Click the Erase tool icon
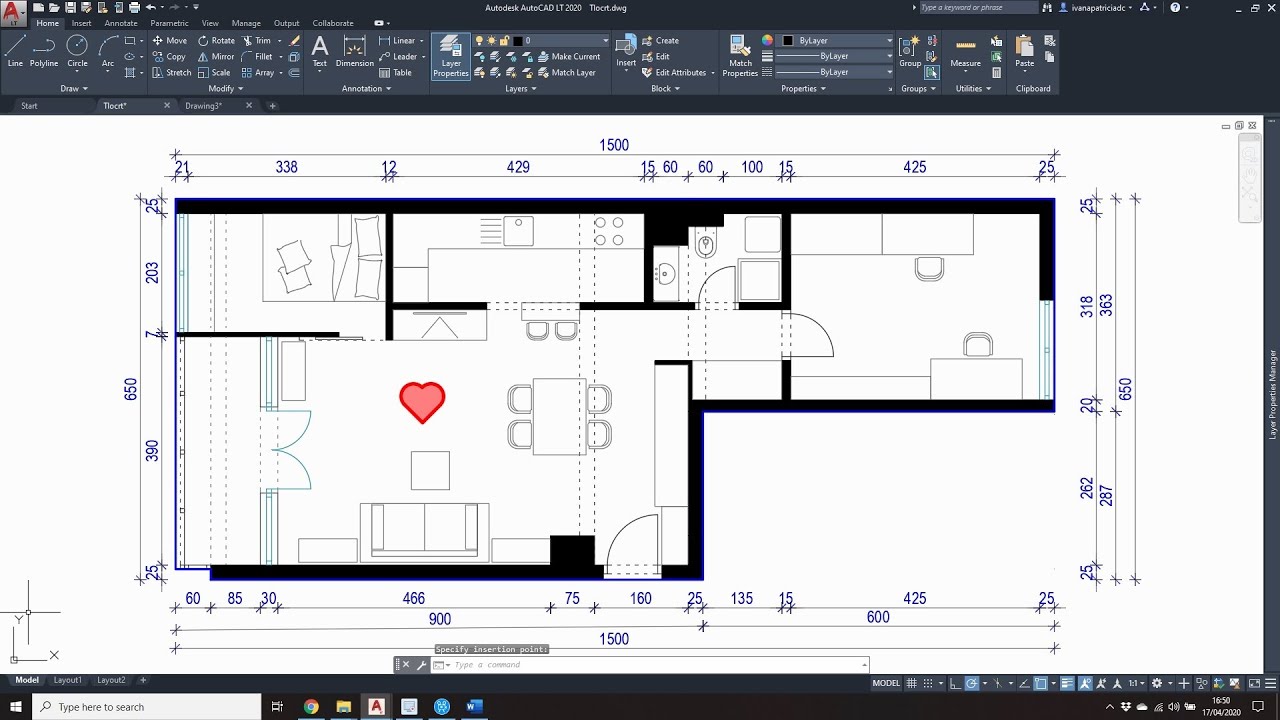The image size is (1280, 720). (294, 41)
